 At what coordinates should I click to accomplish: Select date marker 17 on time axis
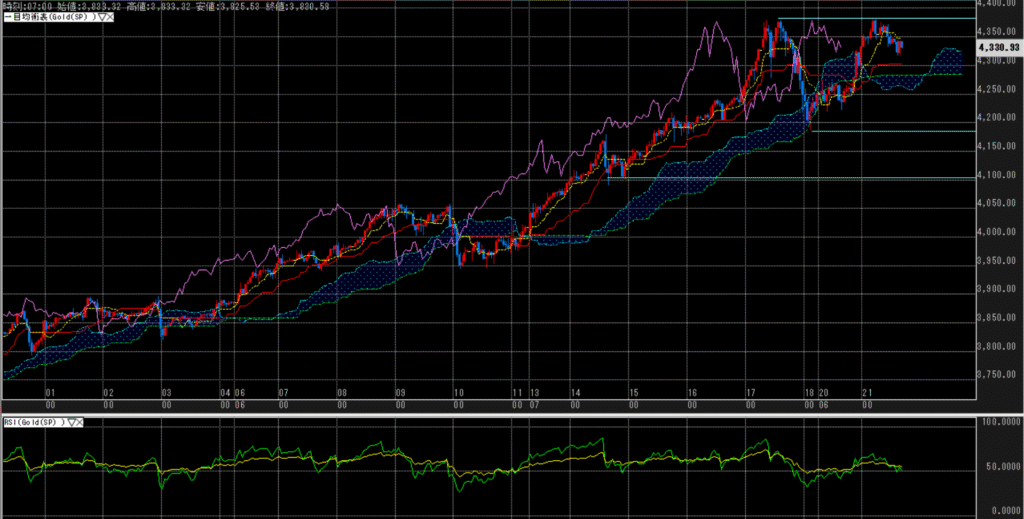tap(750, 394)
